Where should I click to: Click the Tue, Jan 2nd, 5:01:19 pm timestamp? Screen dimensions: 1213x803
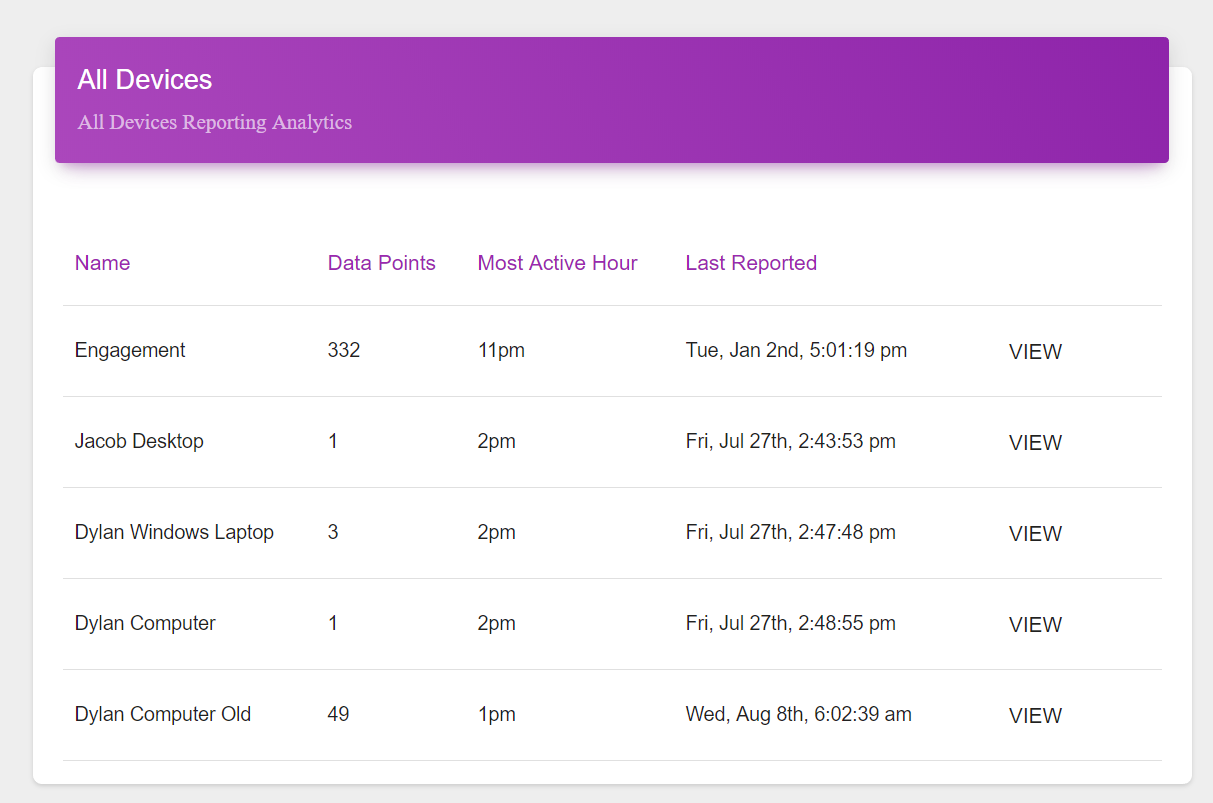click(796, 350)
